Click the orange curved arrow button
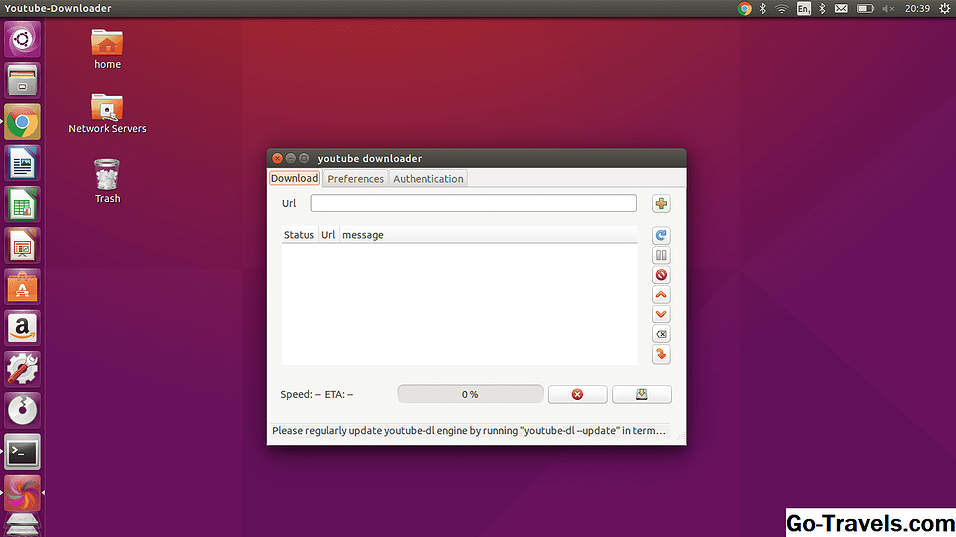 661,355
